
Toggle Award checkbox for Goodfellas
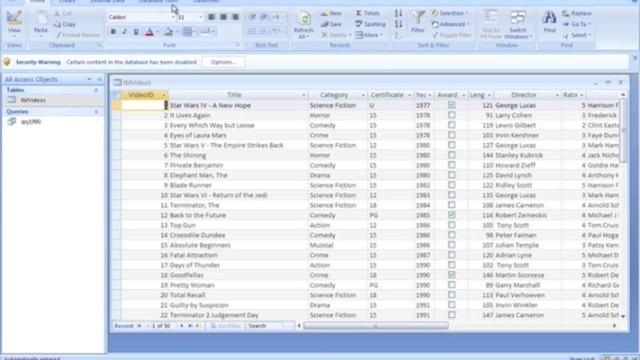(x=451, y=275)
